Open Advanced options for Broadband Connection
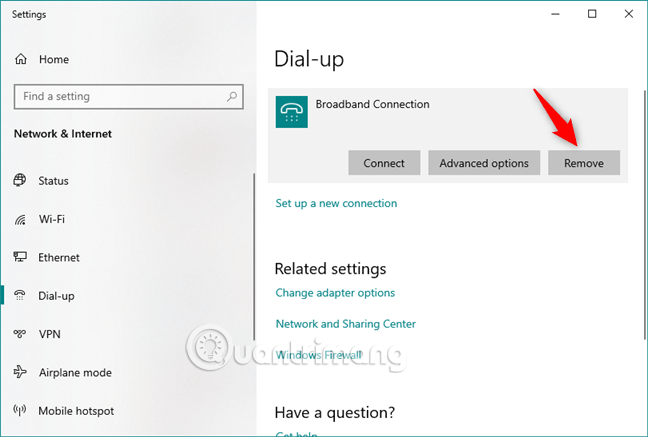Screen dimensions: 648x437 tap(484, 163)
